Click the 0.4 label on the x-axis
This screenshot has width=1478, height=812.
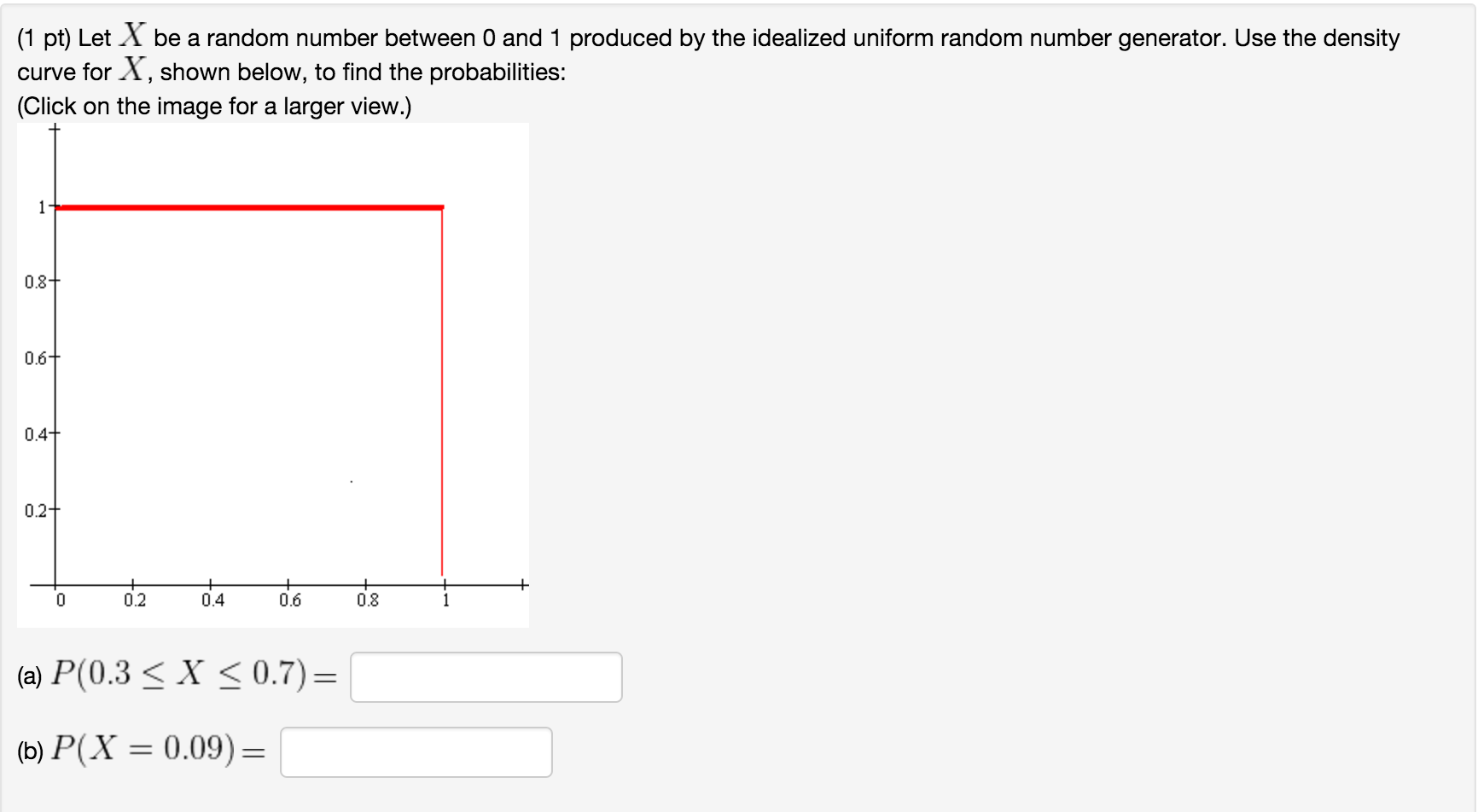(212, 600)
